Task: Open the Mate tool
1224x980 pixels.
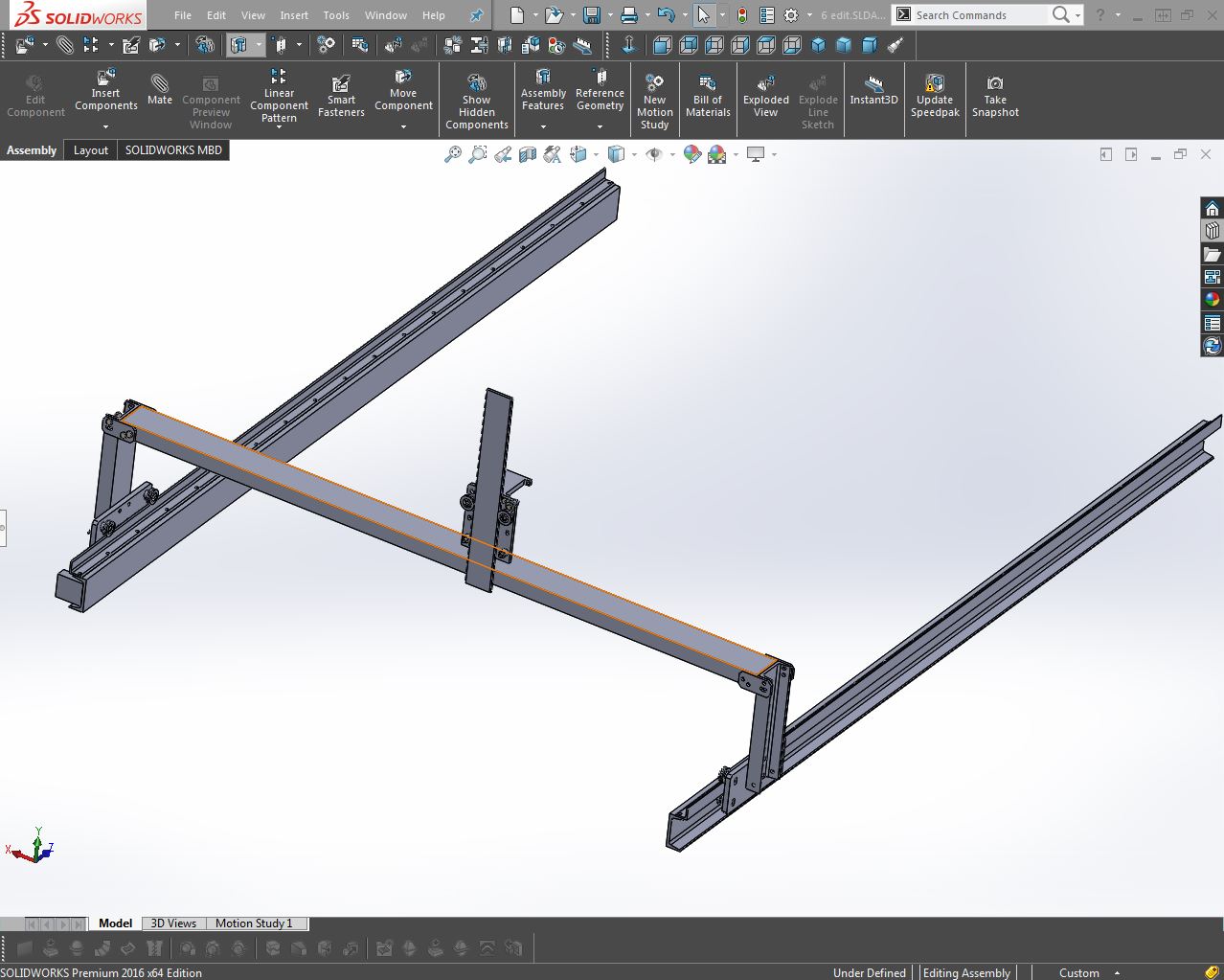Action: point(160,88)
